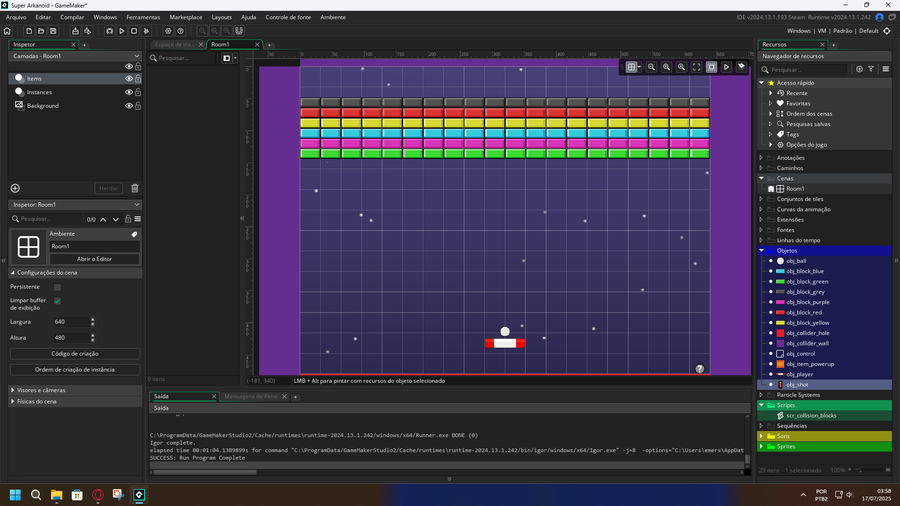Open Opera browser from taskbar
This screenshot has width=900, height=506.
[98, 495]
